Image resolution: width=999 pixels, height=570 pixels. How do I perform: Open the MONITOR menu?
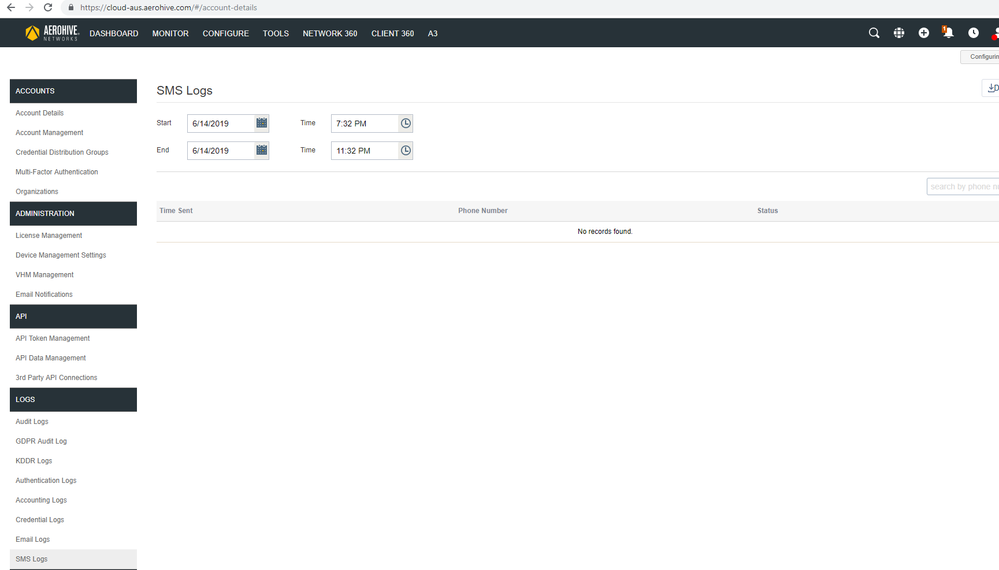170,34
